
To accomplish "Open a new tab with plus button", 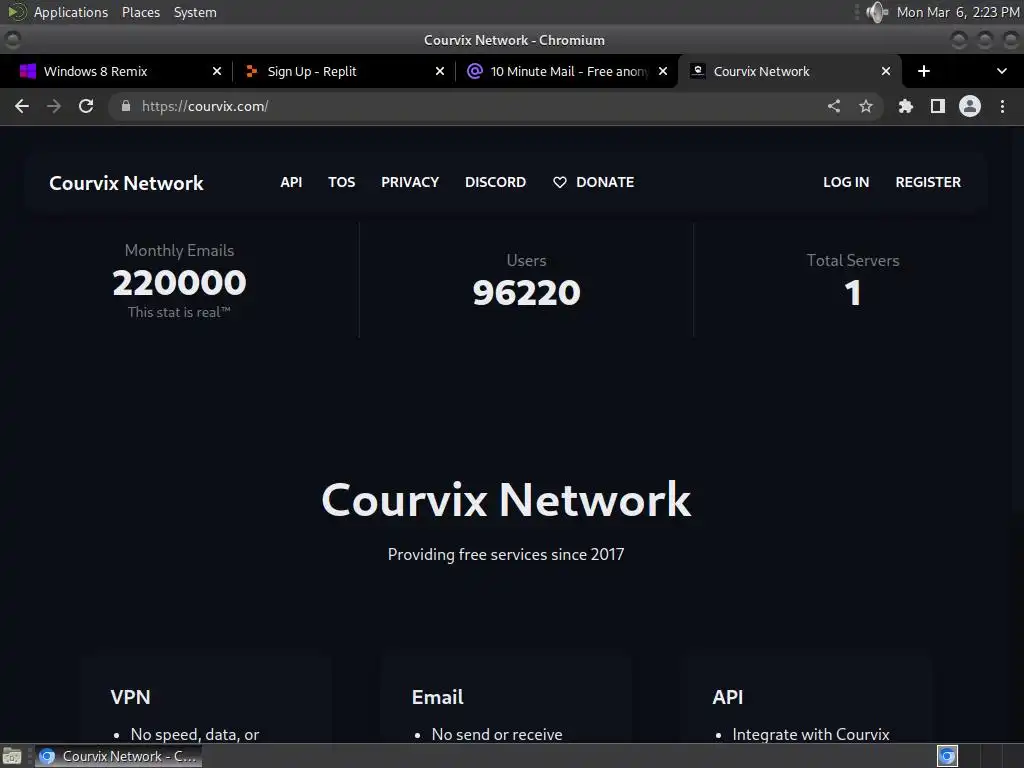I will 923,71.
